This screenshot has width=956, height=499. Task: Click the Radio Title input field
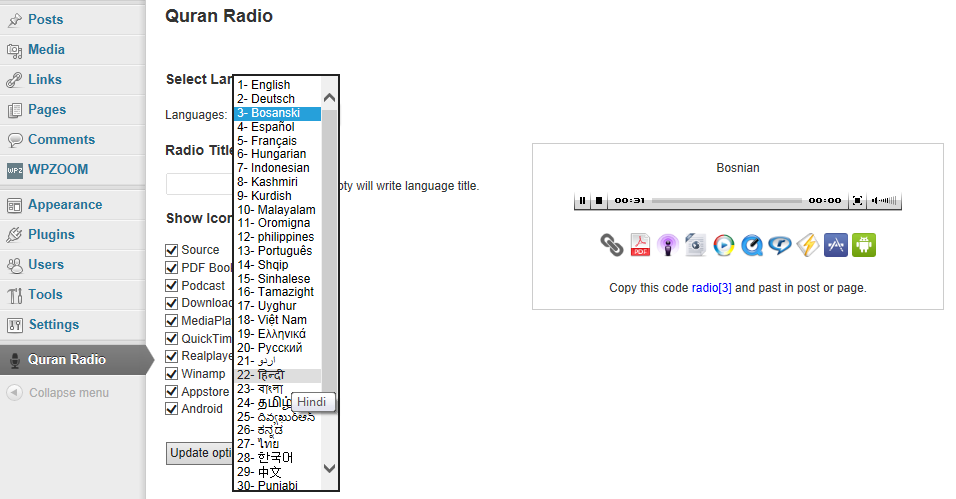tap(200, 184)
